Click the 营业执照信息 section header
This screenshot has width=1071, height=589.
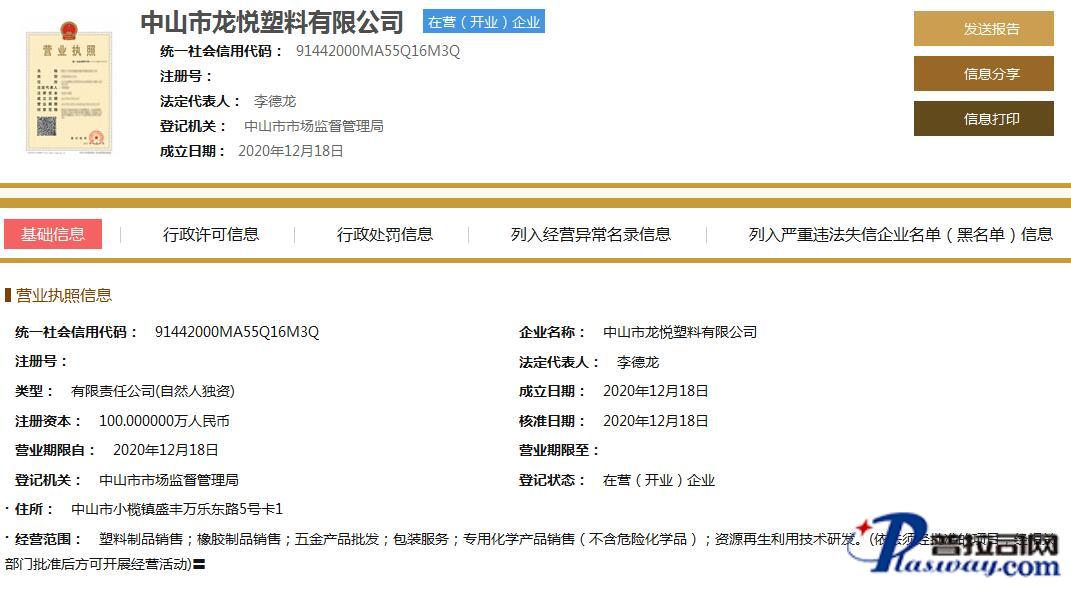coord(64,295)
